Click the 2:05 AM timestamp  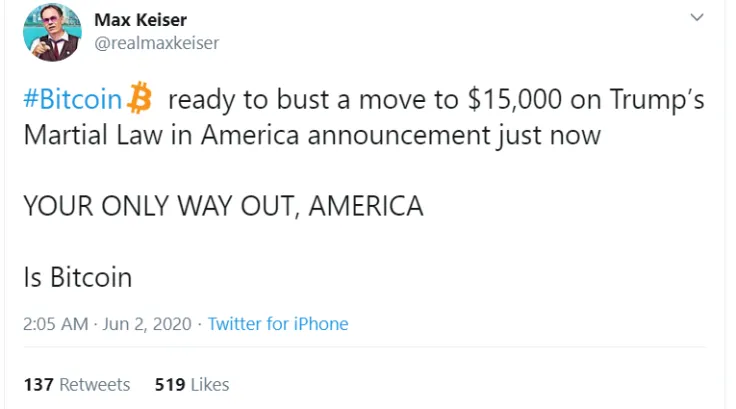55,324
